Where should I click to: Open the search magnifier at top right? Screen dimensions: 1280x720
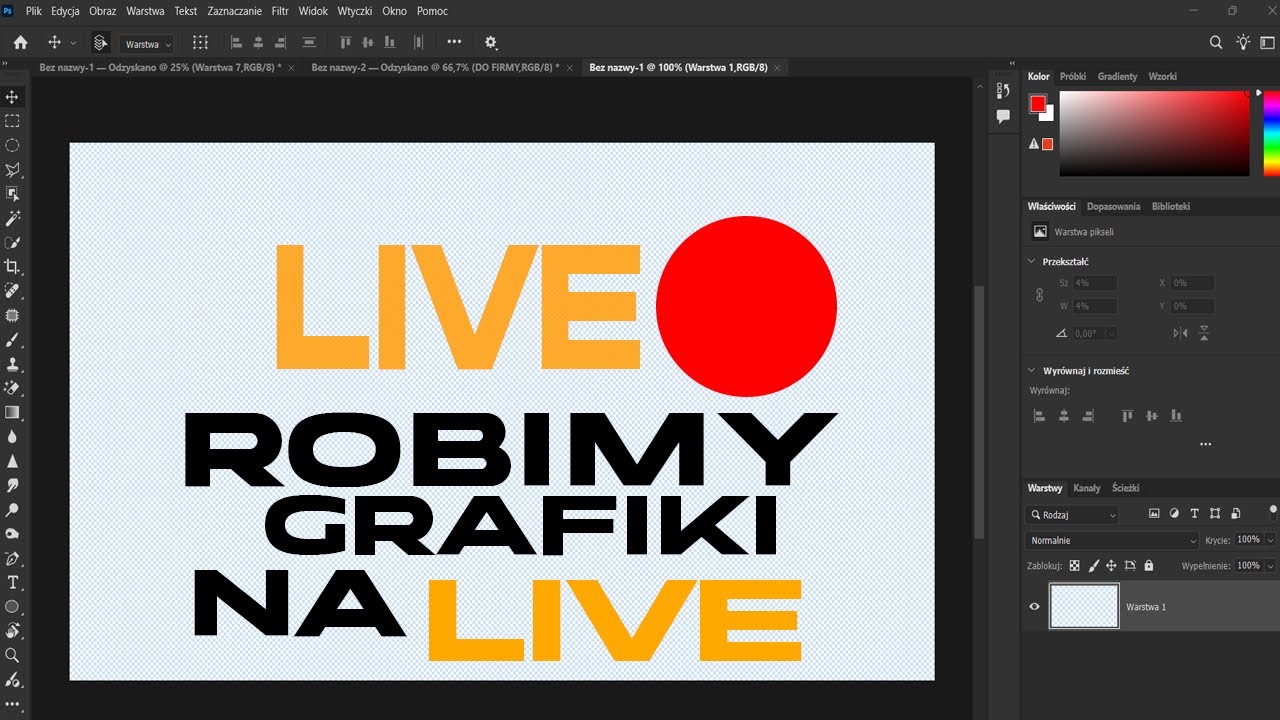coord(1216,42)
